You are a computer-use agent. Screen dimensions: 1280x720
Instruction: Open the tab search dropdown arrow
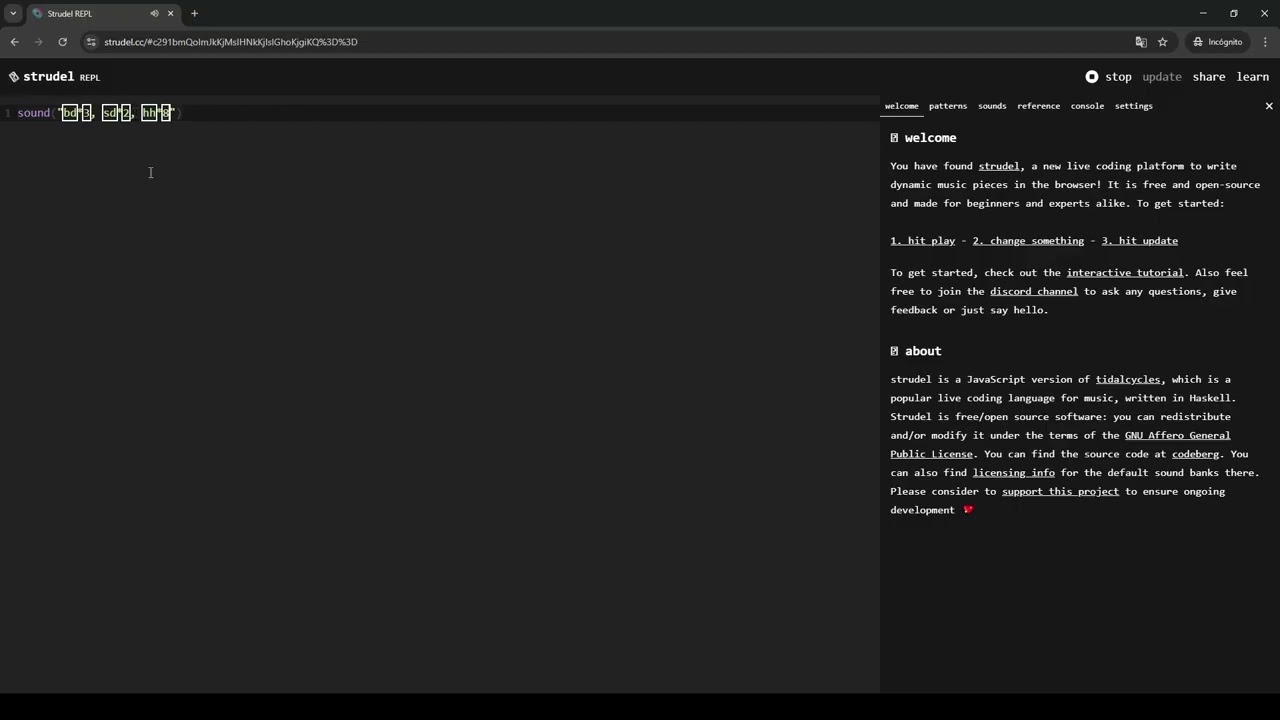pos(13,14)
